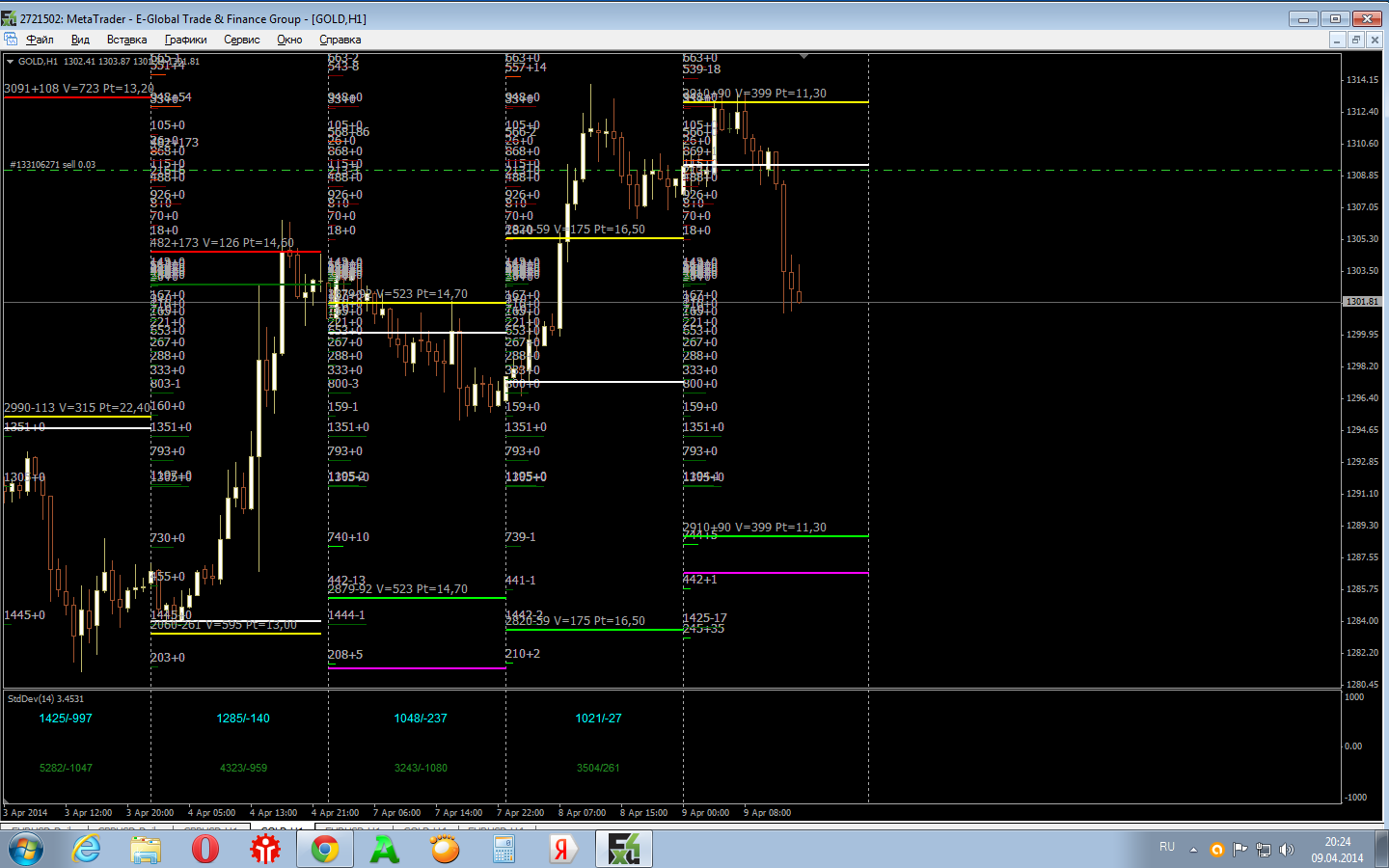
Task: Click the 1280.45 price scale value
Action: click(x=1362, y=685)
